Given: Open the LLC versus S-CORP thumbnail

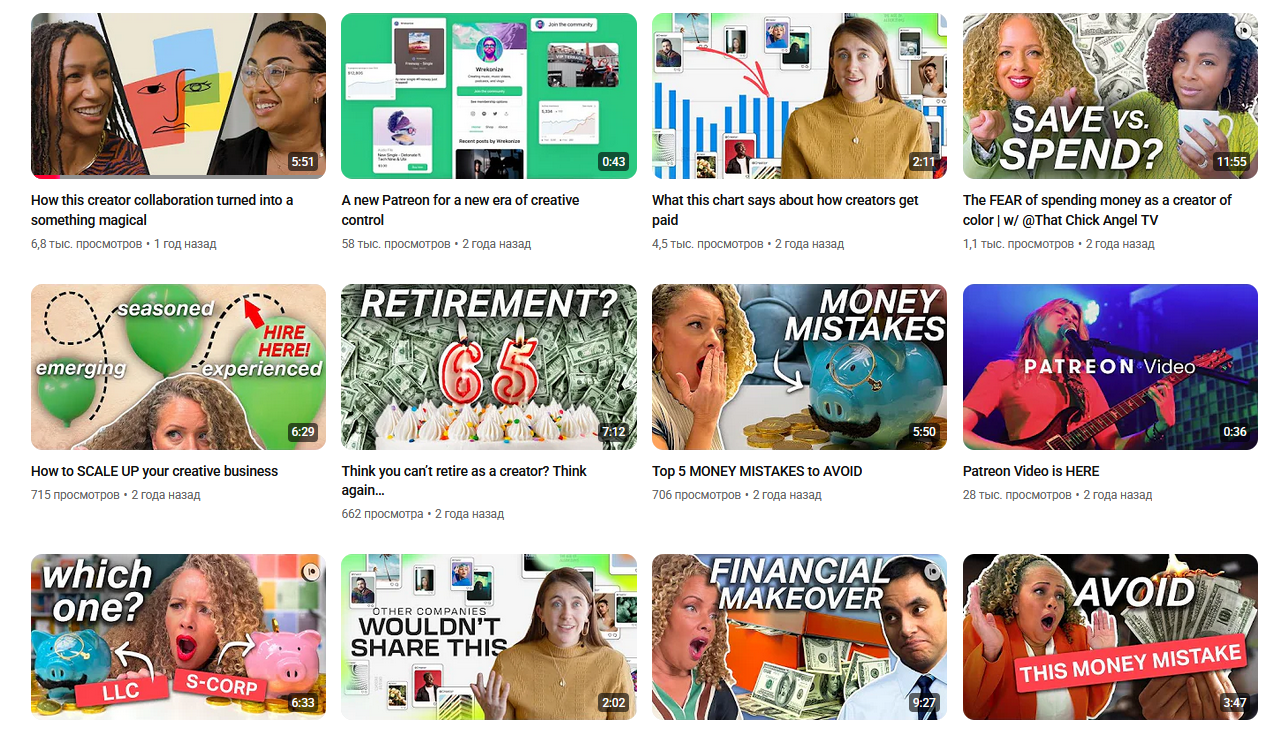Looking at the screenshot, I should pos(178,637).
